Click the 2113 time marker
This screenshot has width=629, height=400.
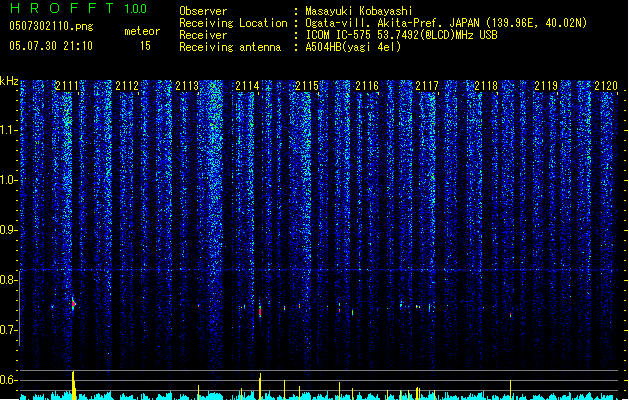coord(187,86)
